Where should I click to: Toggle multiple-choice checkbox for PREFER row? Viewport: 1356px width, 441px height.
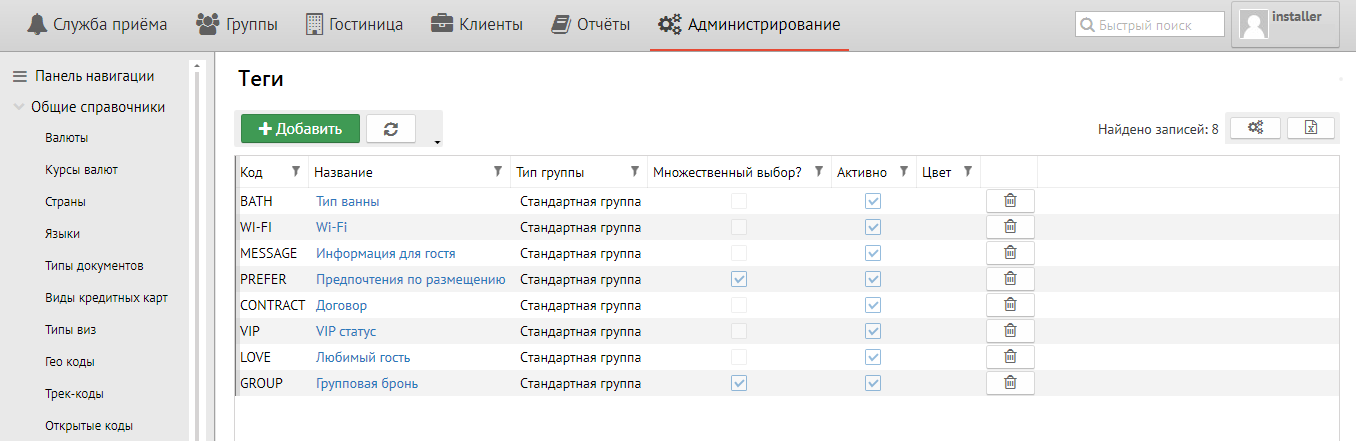pos(739,279)
